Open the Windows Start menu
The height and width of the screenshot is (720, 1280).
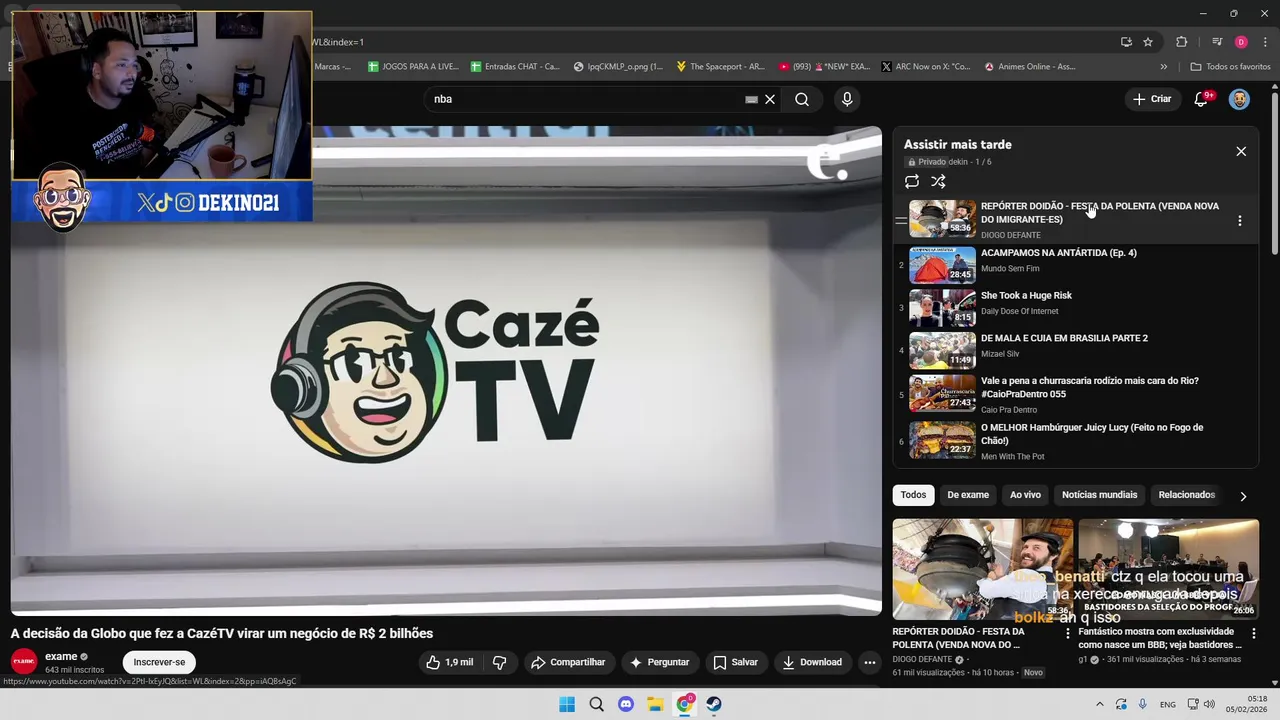567,704
